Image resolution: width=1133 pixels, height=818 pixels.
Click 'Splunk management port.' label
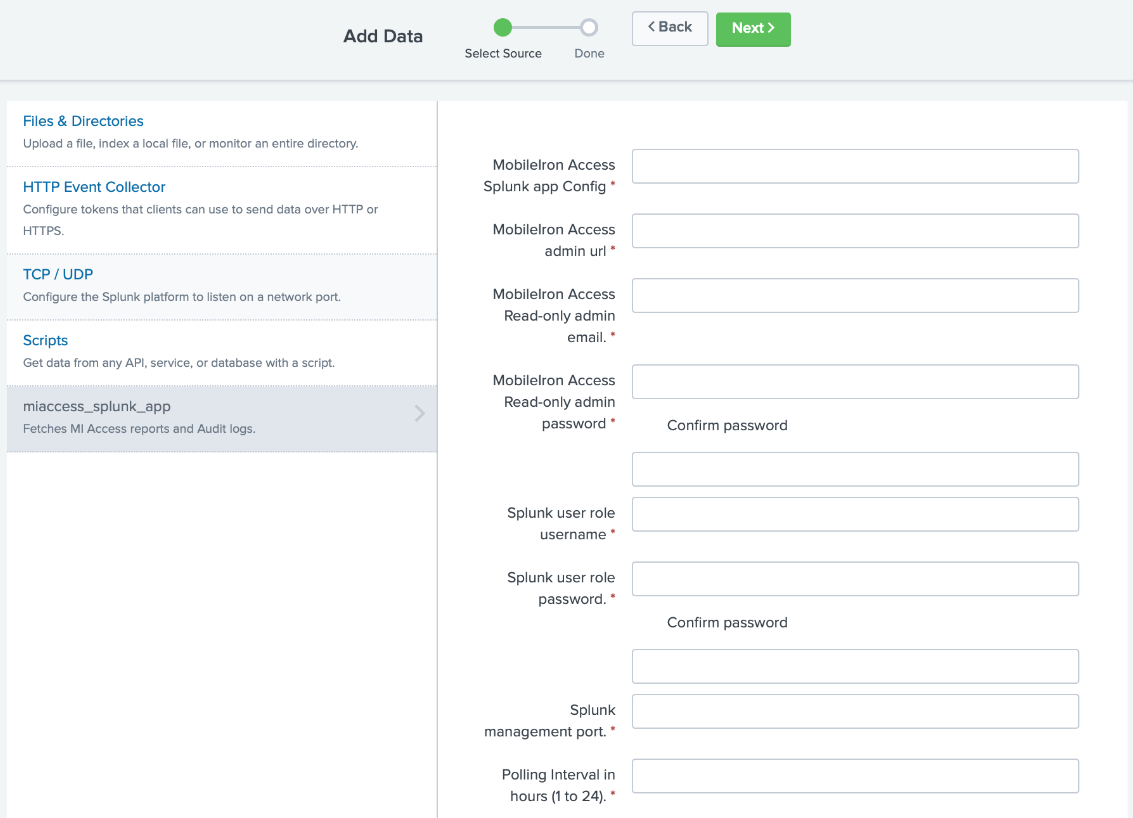pos(550,720)
